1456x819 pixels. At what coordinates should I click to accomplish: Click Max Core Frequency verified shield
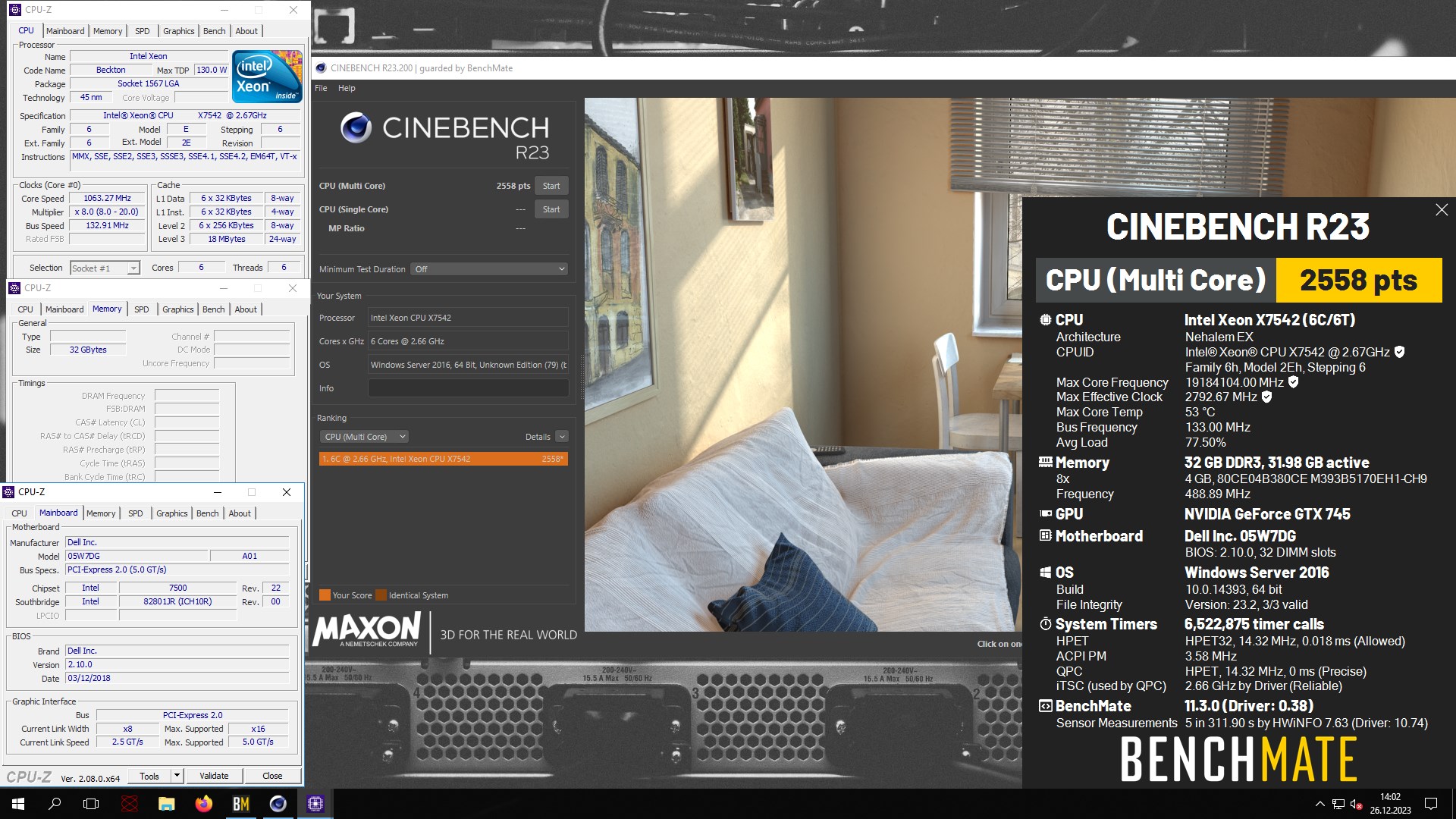pos(1293,382)
